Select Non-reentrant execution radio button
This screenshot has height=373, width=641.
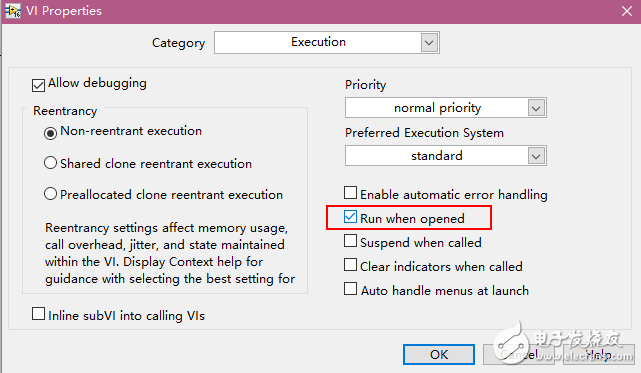pyautogui.click(x=50, y=133)
